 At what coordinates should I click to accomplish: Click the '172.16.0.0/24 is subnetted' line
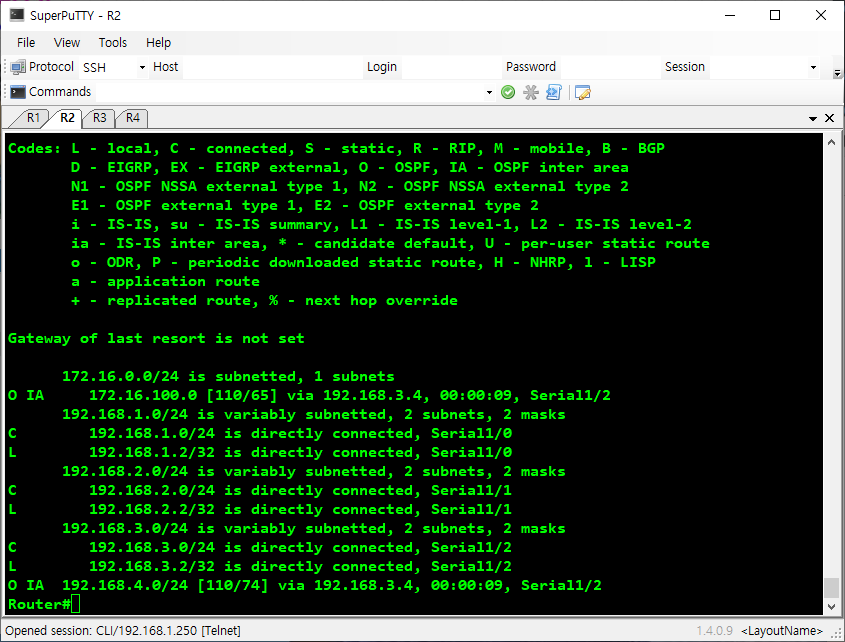(228, 376)
